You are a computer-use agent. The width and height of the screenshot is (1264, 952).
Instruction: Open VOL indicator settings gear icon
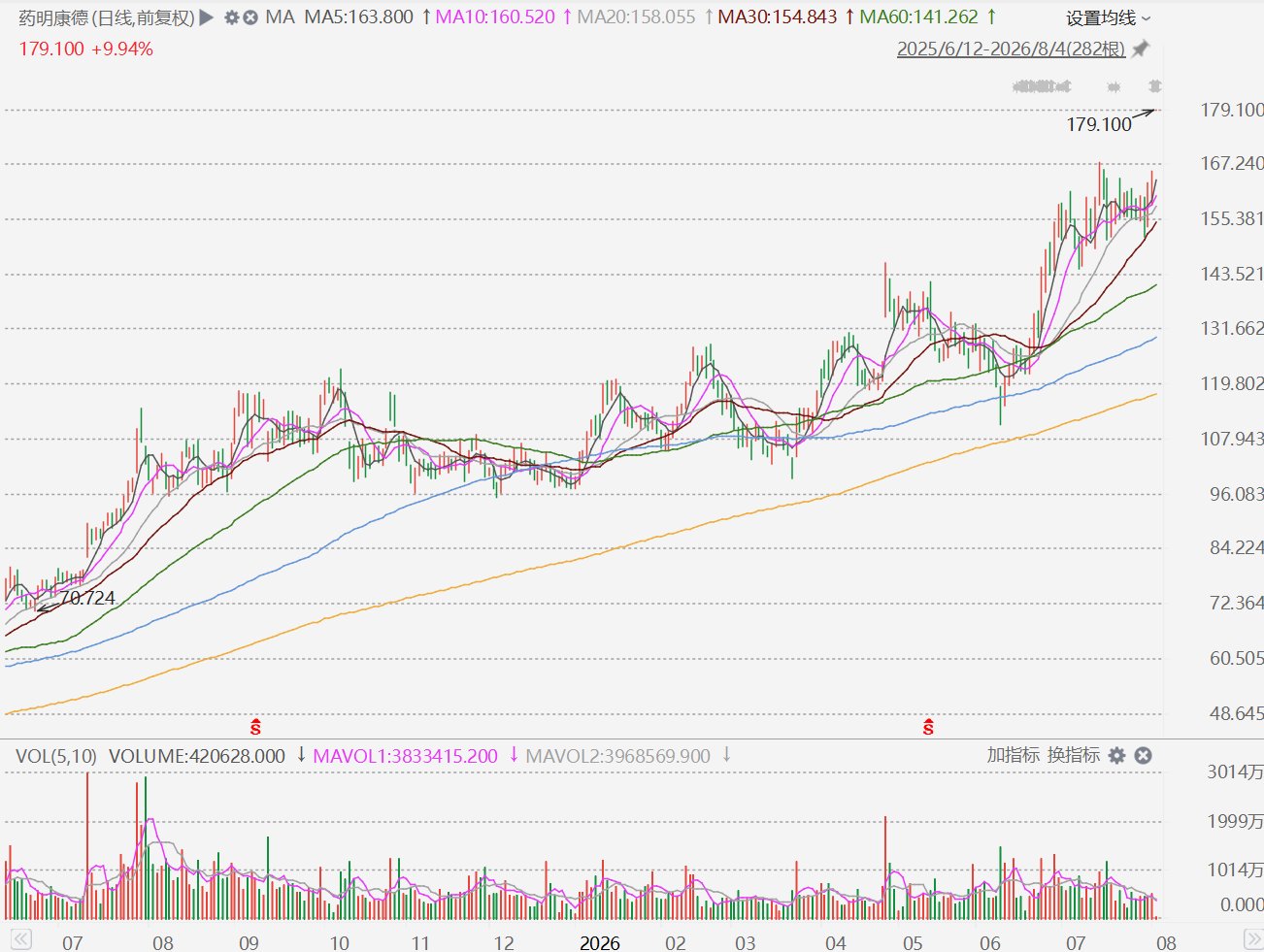pyautogui.click(x=1117, y=755)
